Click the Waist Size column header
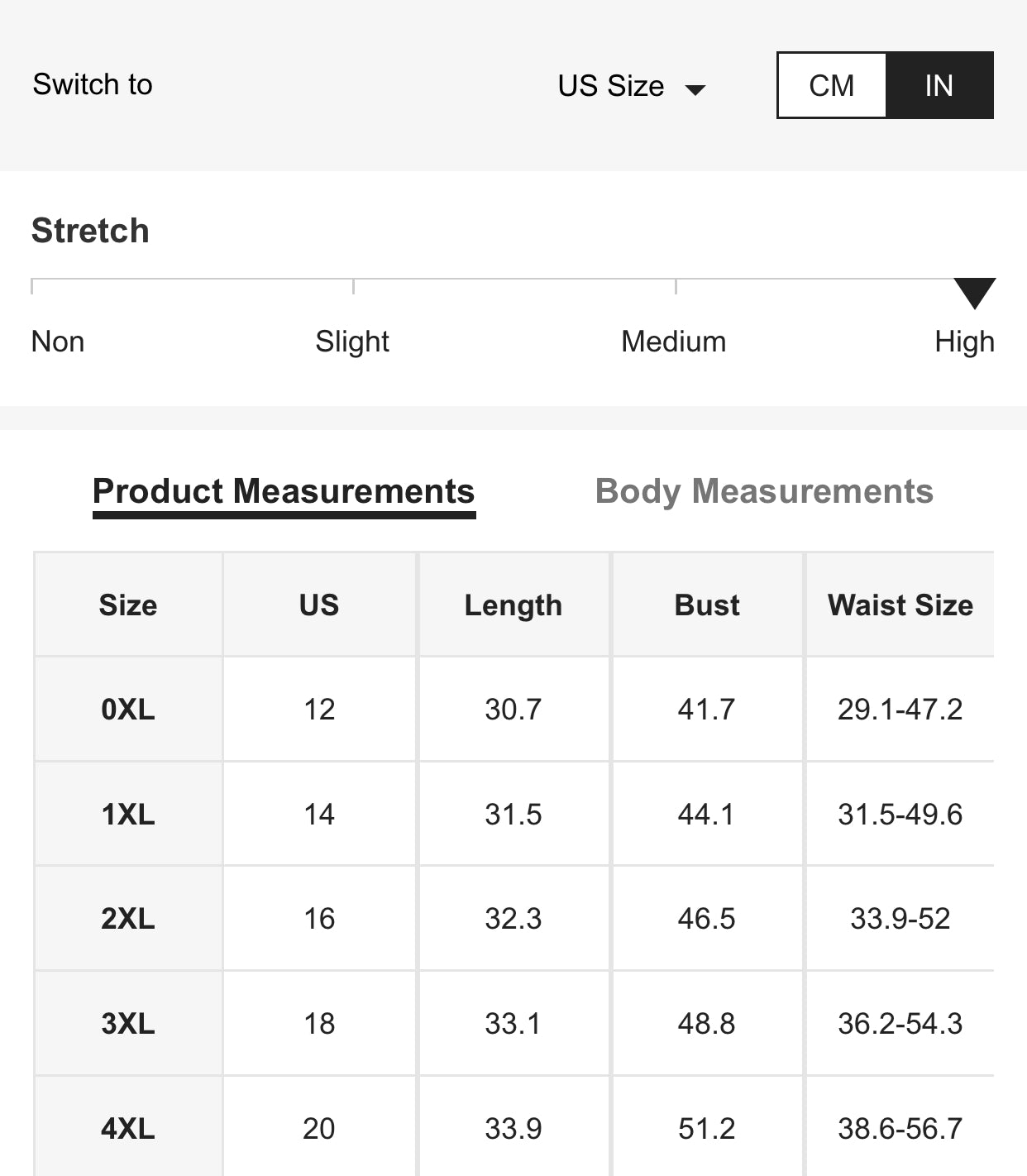1027x1176 pixels. coord(900,605)
